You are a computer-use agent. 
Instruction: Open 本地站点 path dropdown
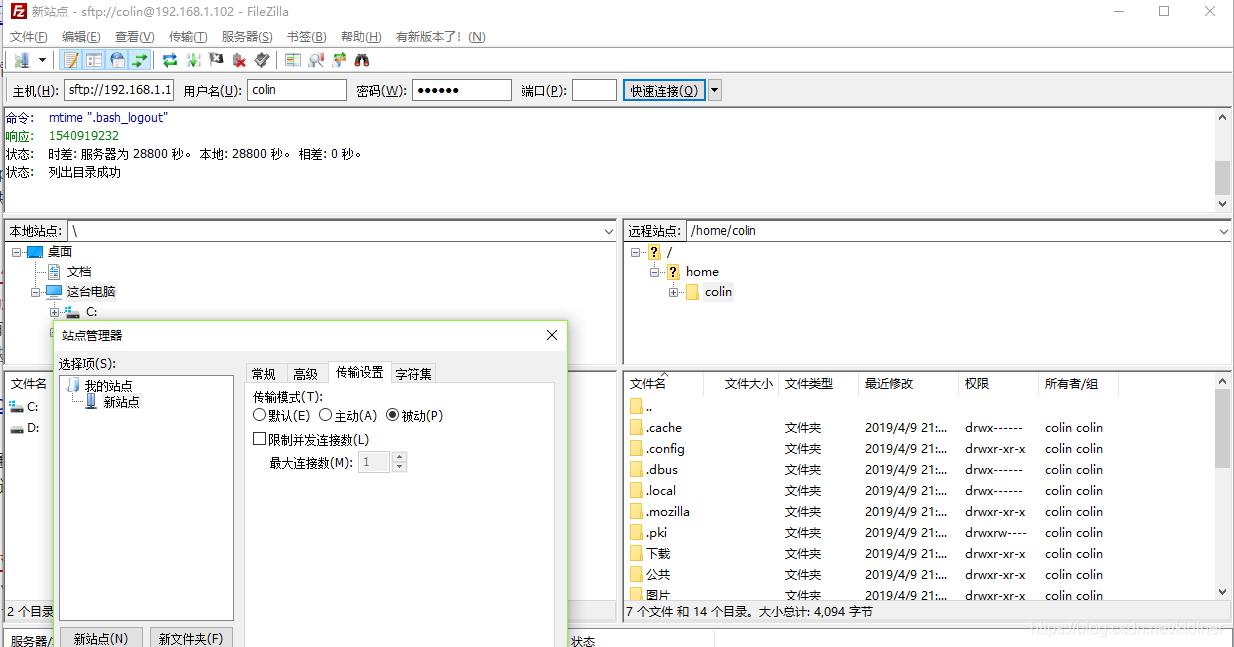click(x=609, y=231)
